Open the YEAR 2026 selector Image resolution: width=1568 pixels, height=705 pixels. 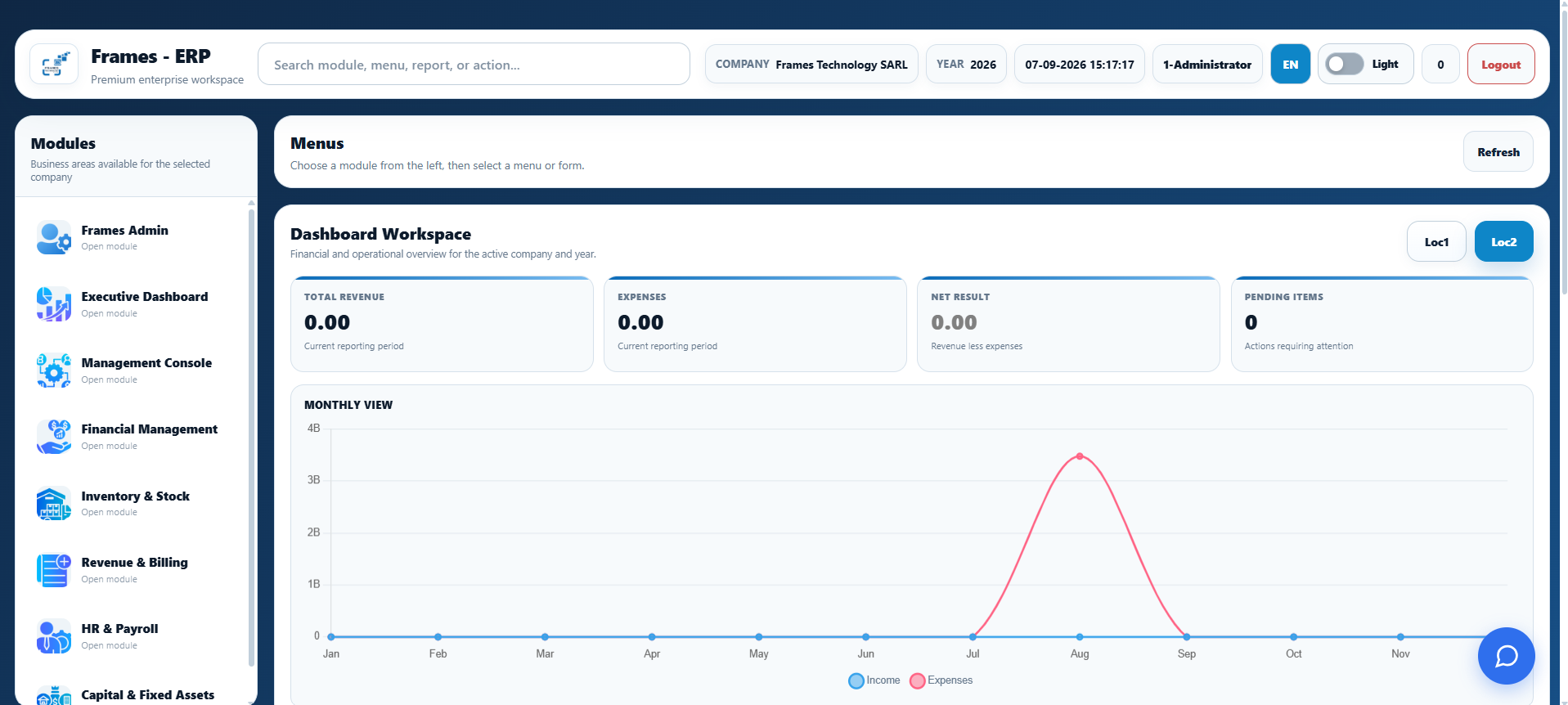pyautogui.click(x=966, y=65)
